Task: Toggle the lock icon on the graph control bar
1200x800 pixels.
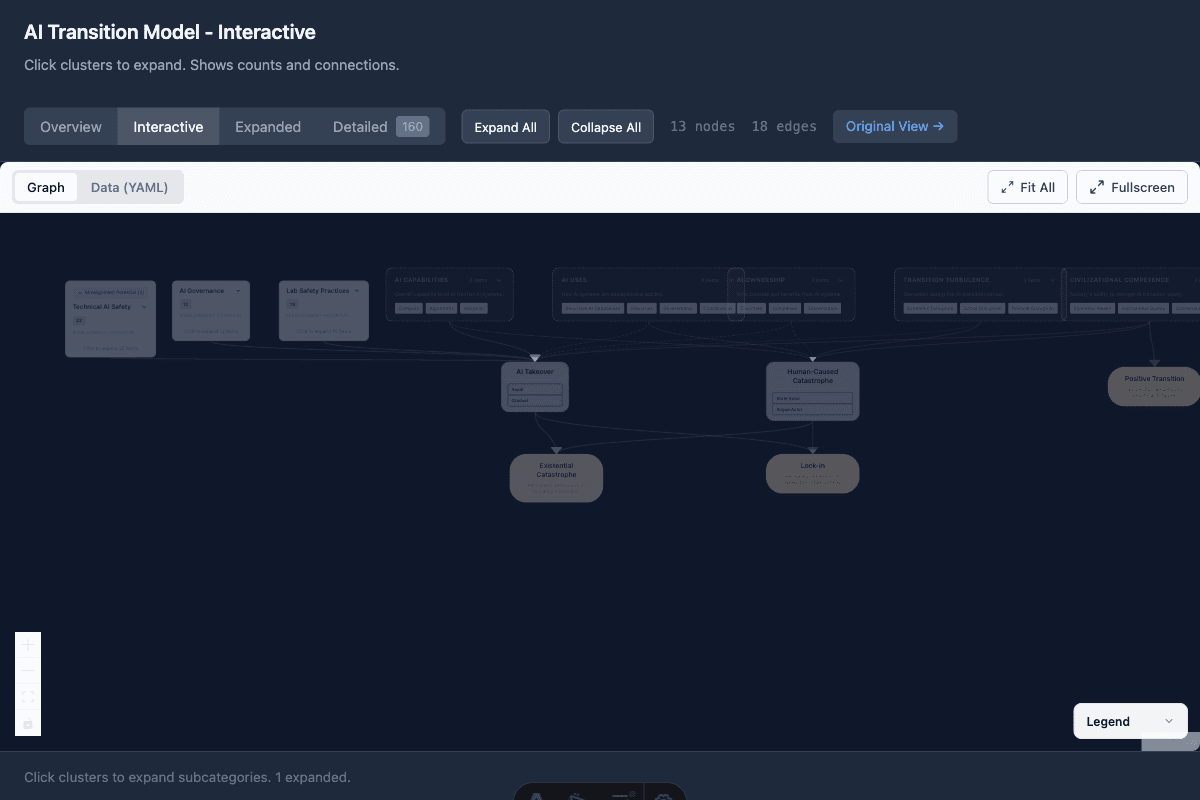Action: point(27,723)
